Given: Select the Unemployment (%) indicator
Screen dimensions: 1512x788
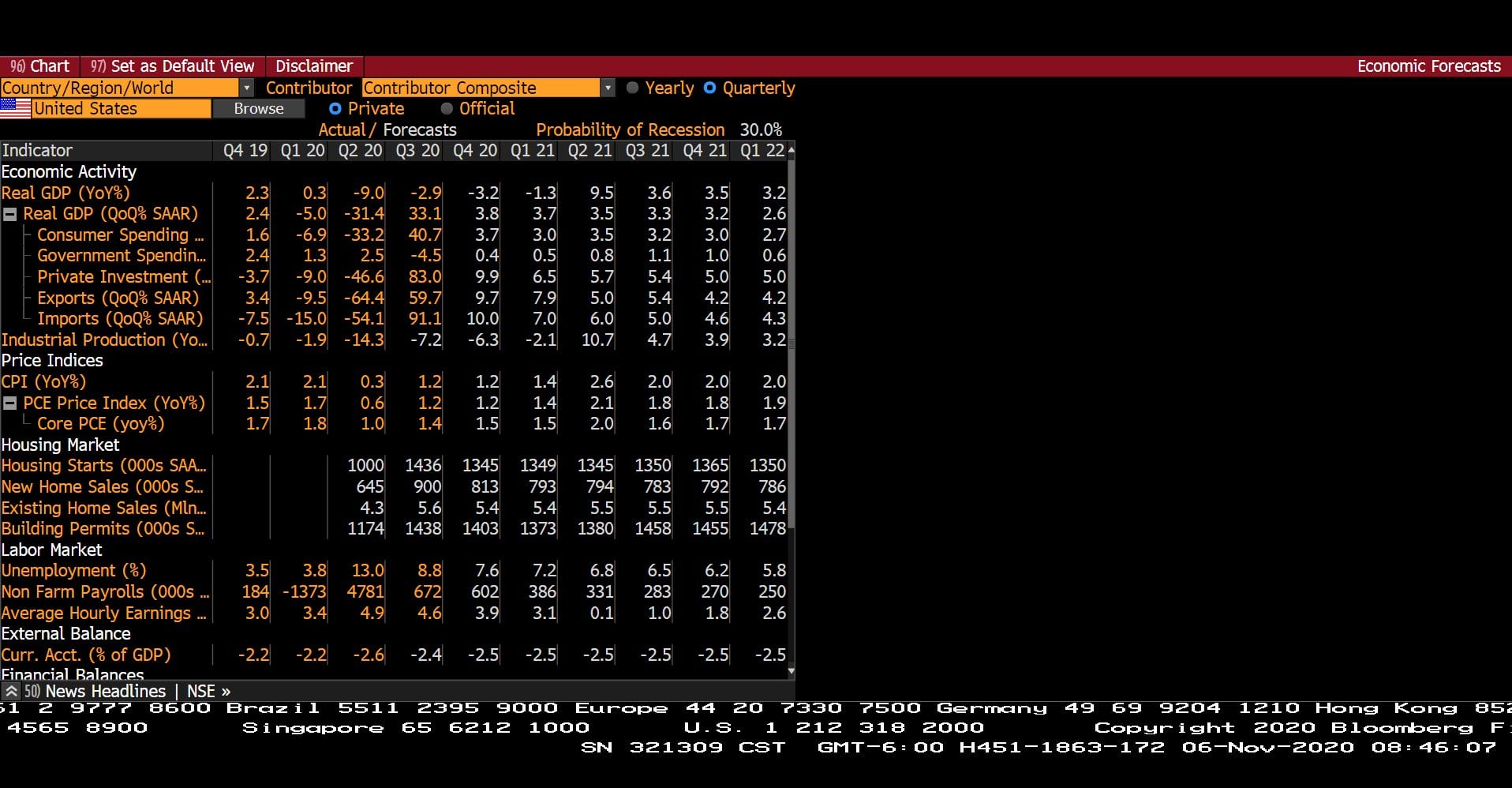Looking at the screenshot, I should coord(73,570).
